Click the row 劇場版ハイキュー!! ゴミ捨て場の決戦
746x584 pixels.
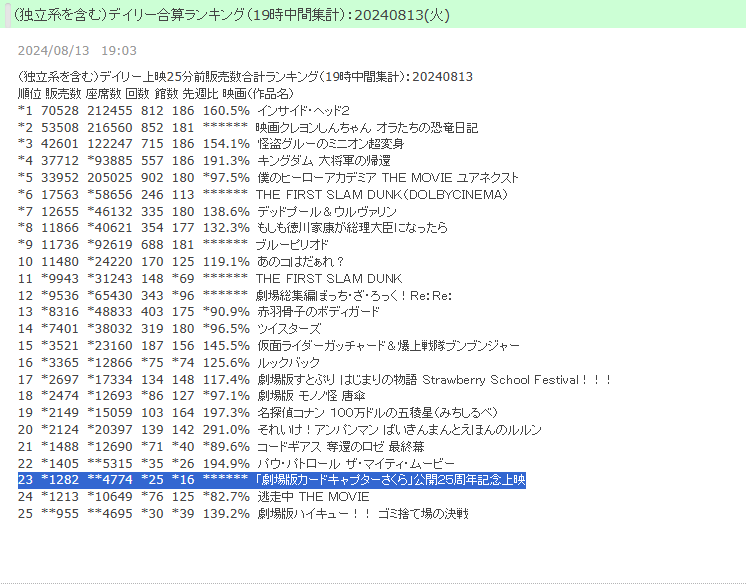[243, 513]
